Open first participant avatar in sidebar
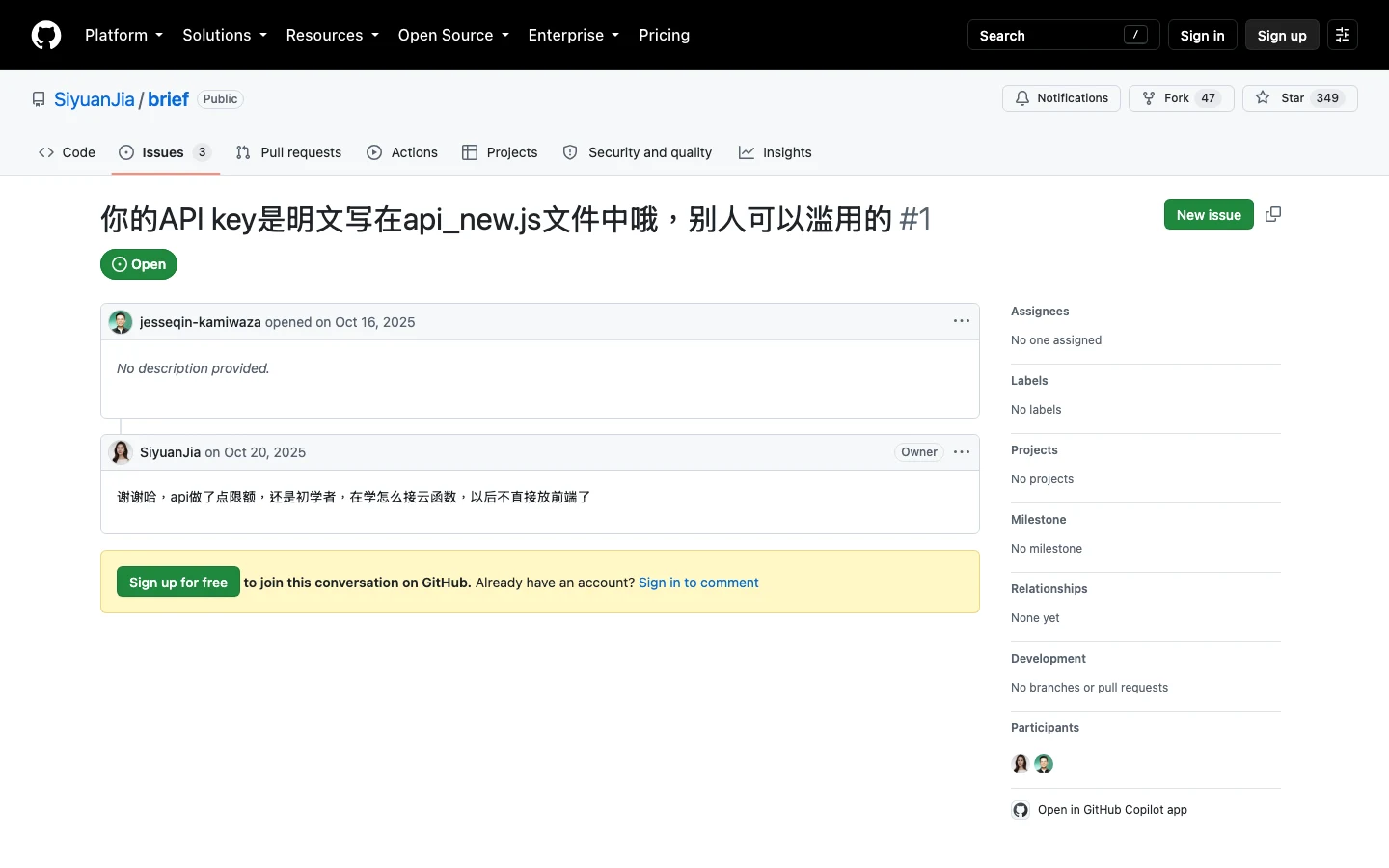The width and height of the screenshot is (1389, 868). [x=1021, y=764]
